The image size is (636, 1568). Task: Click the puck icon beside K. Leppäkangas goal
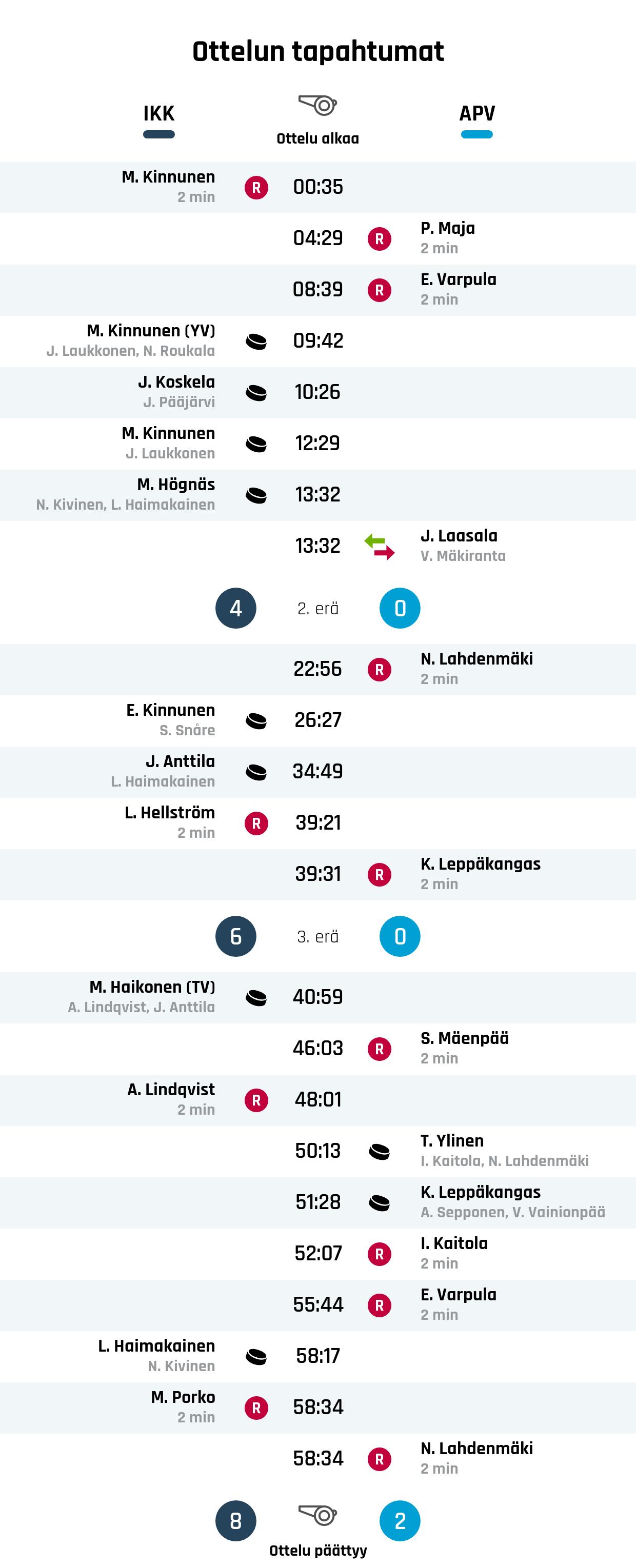click(x=379, y=1202)
